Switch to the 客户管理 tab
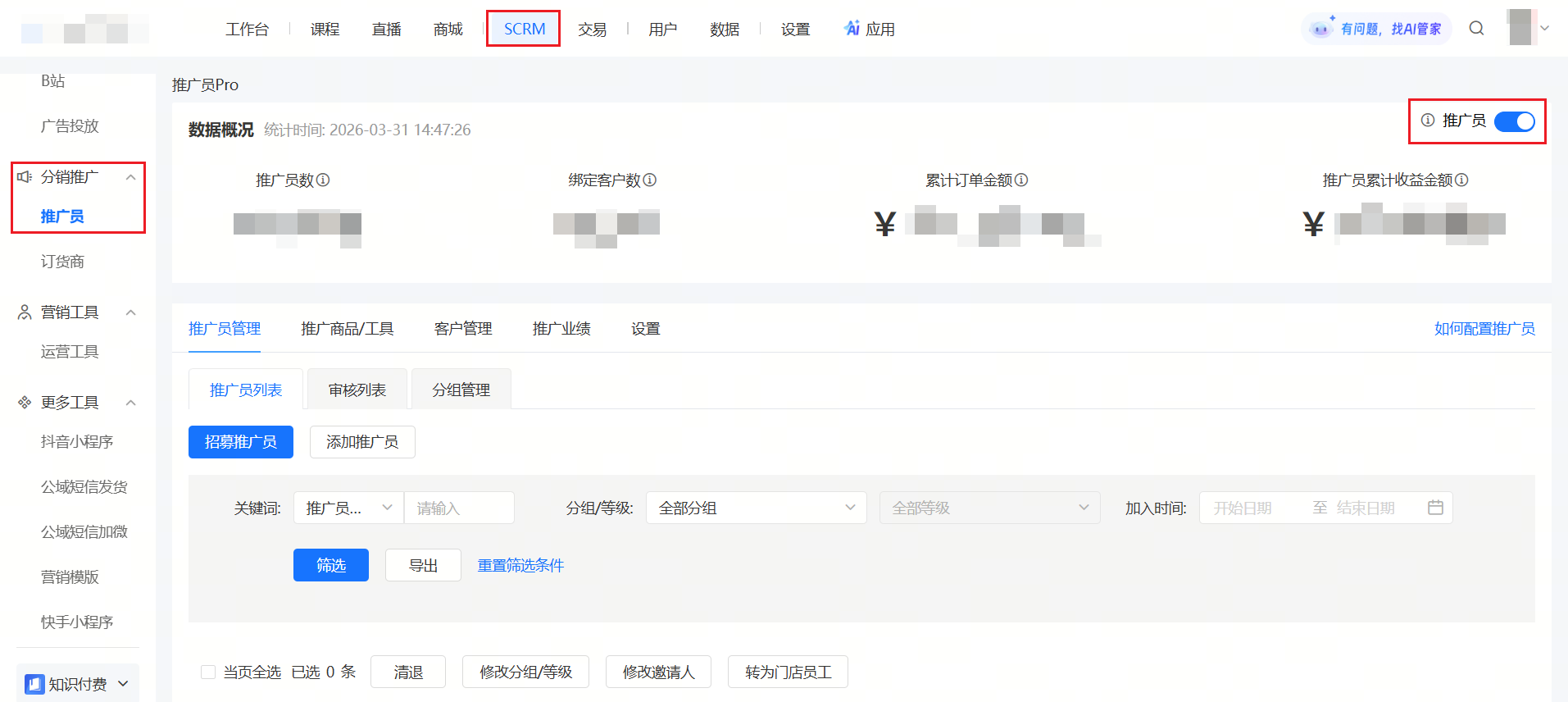 click(463, 329)
